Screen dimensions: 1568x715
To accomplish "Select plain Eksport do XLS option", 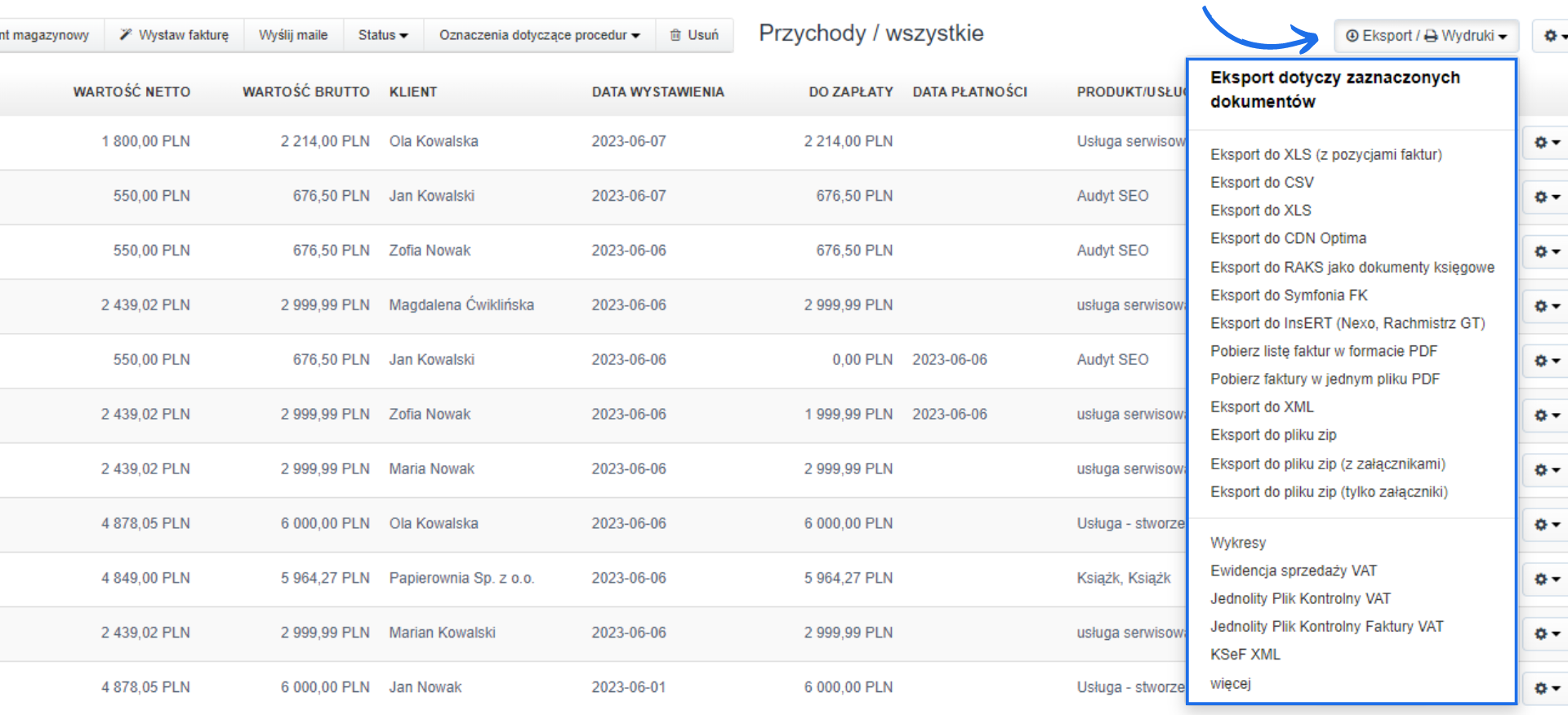I will pos(1260,210).
